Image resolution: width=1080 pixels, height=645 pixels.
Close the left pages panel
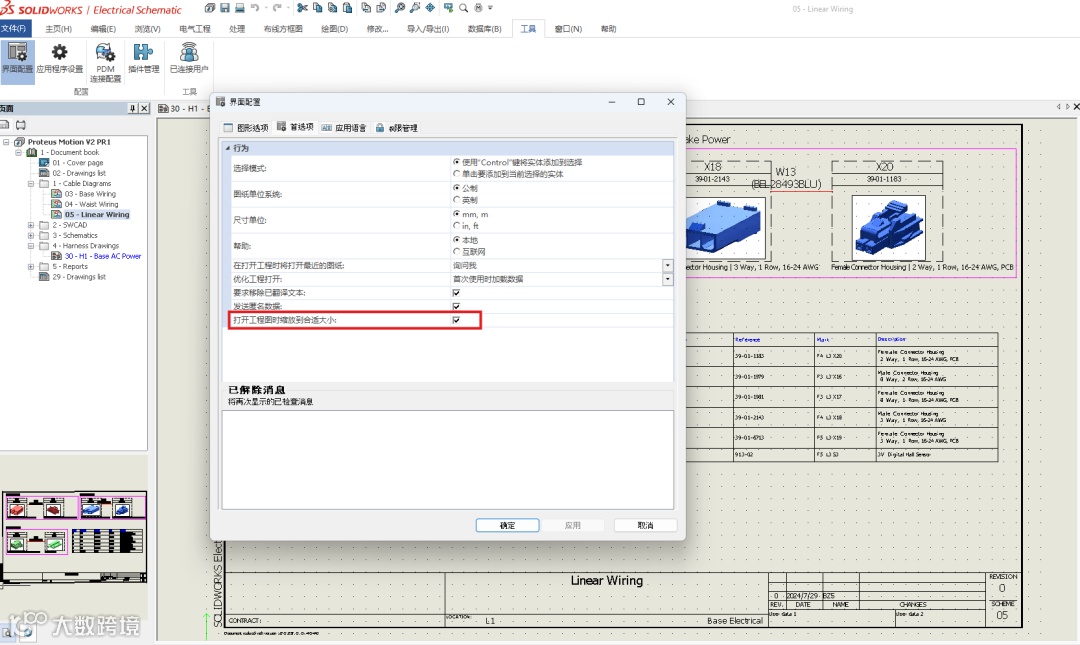[144, 108]
